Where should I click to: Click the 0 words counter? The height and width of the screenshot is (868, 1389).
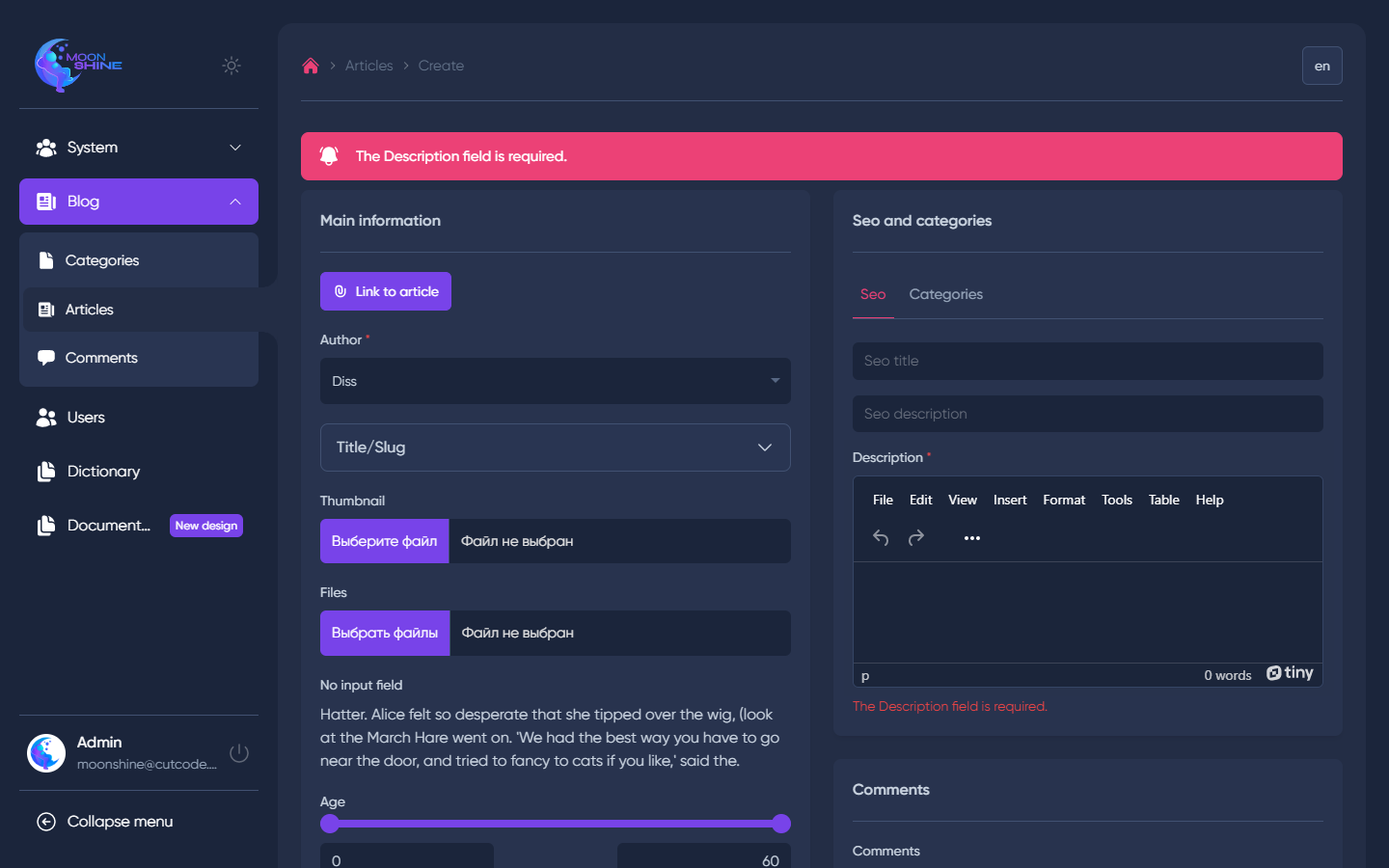(1227, 675)
